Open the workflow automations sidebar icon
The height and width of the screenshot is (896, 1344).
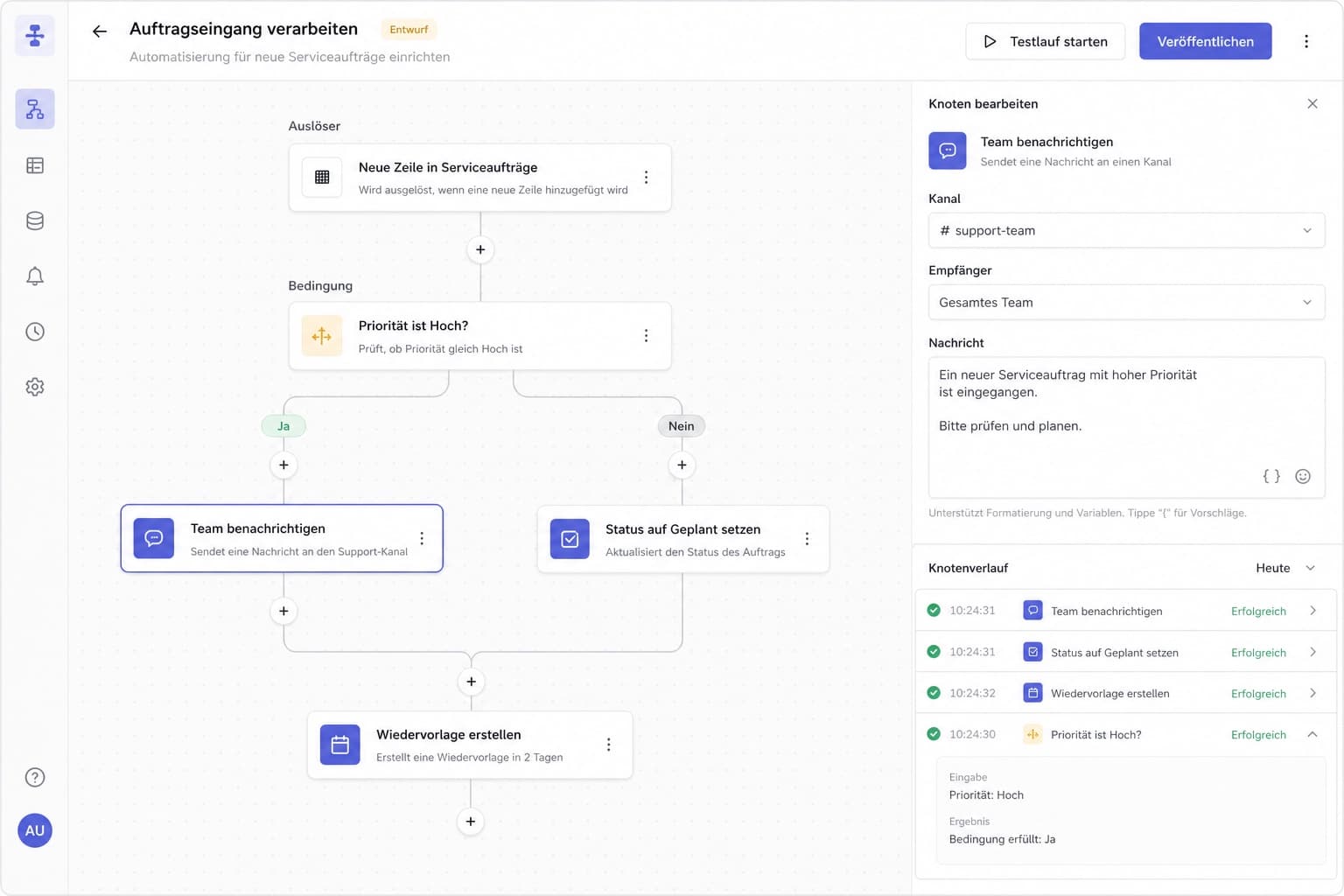pos(35,109)
